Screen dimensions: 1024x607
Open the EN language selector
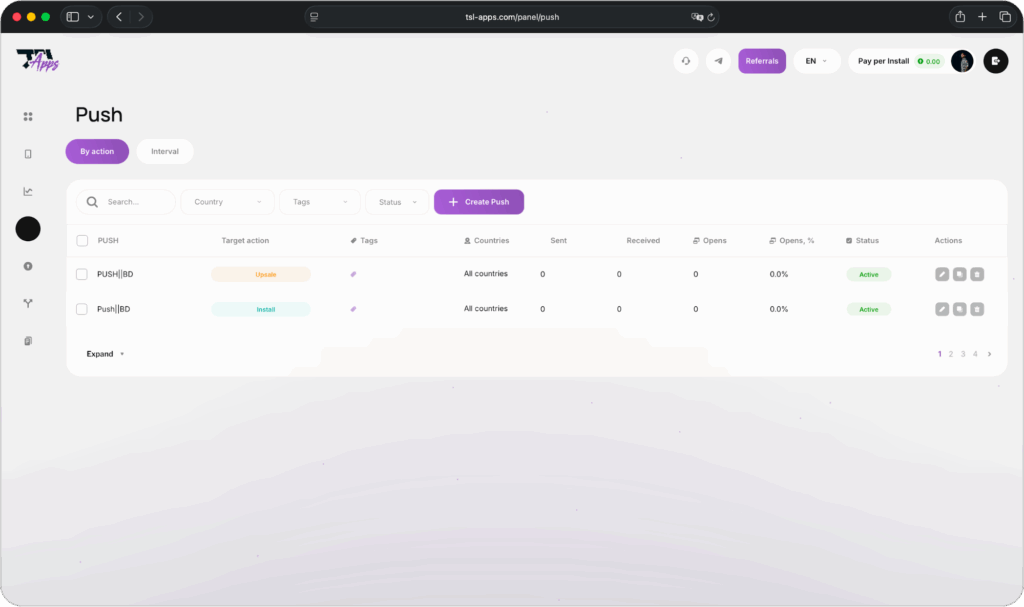(x=816, y=61)
